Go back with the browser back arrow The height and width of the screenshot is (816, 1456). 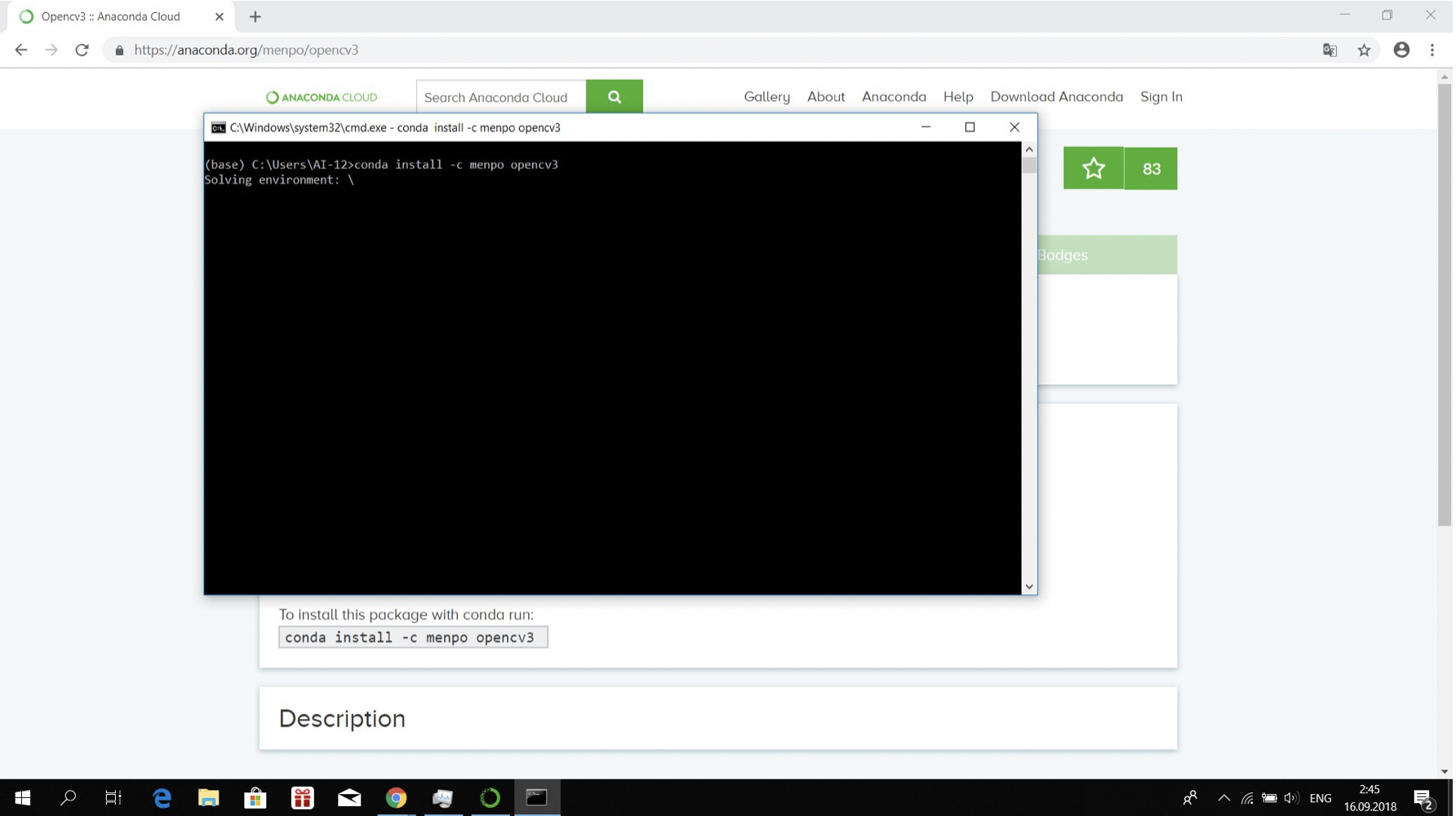coord(21,50)
